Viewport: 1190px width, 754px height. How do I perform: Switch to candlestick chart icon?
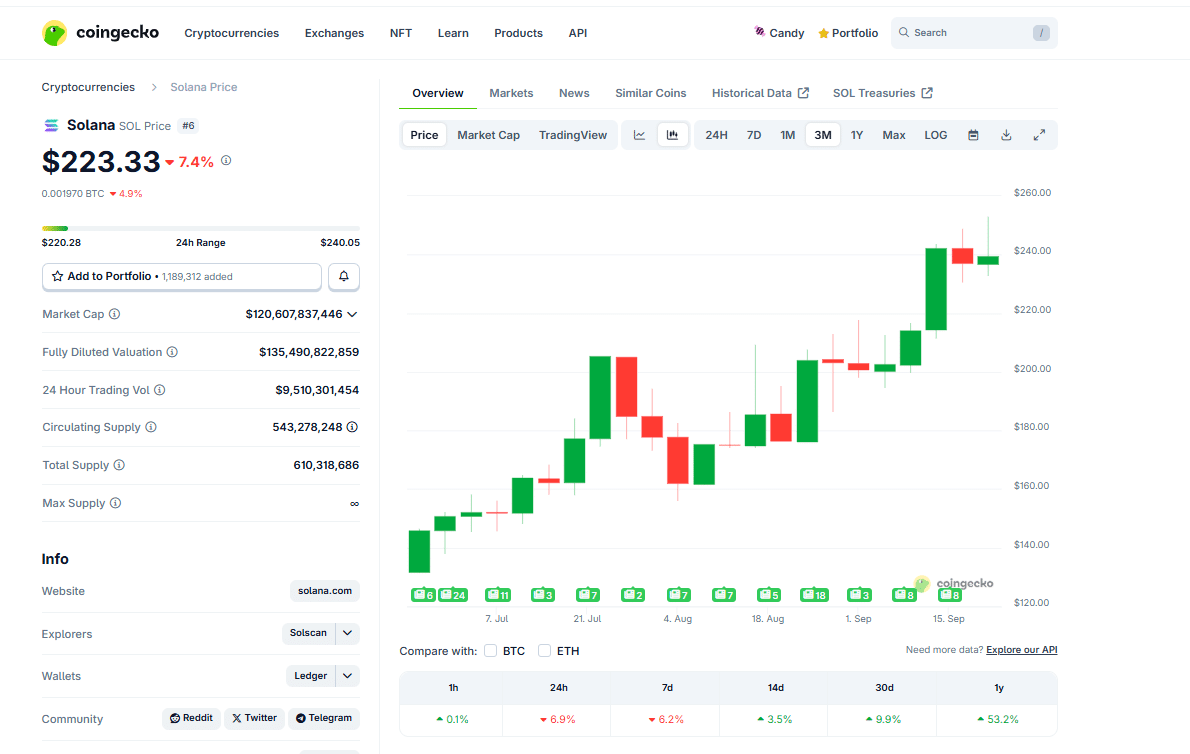[673, 135]
